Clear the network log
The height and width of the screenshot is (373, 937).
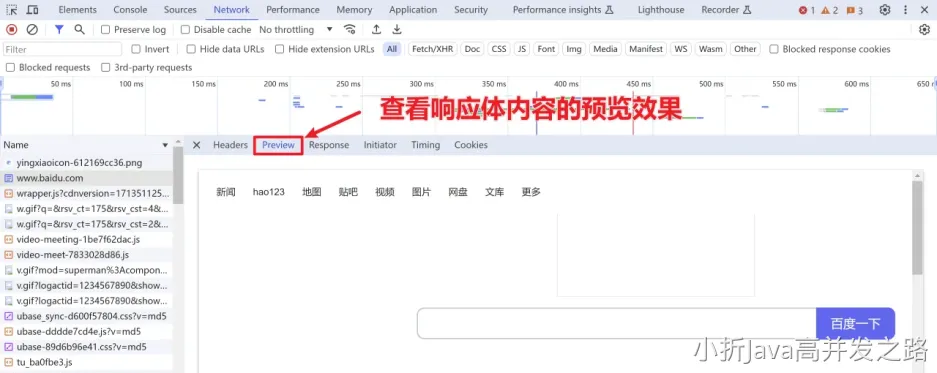tap(32, 29)
